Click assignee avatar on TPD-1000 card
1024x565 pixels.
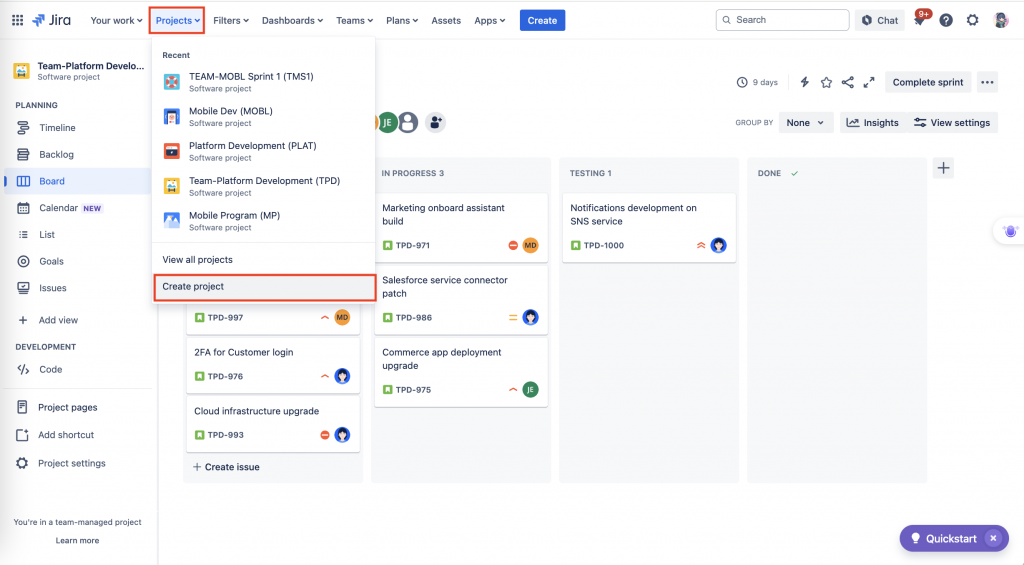pos(718,245)
